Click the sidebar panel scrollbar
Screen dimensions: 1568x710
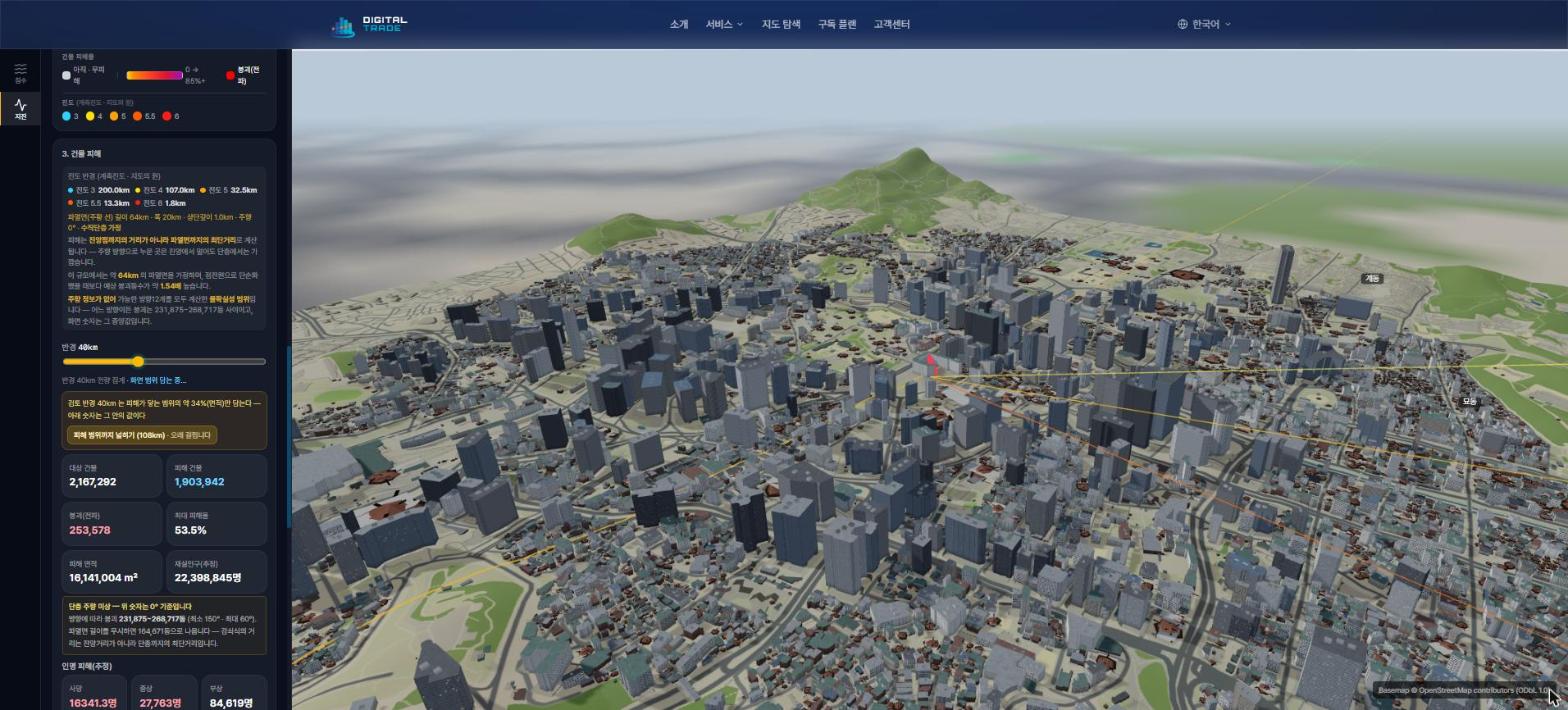coord(289,436)
